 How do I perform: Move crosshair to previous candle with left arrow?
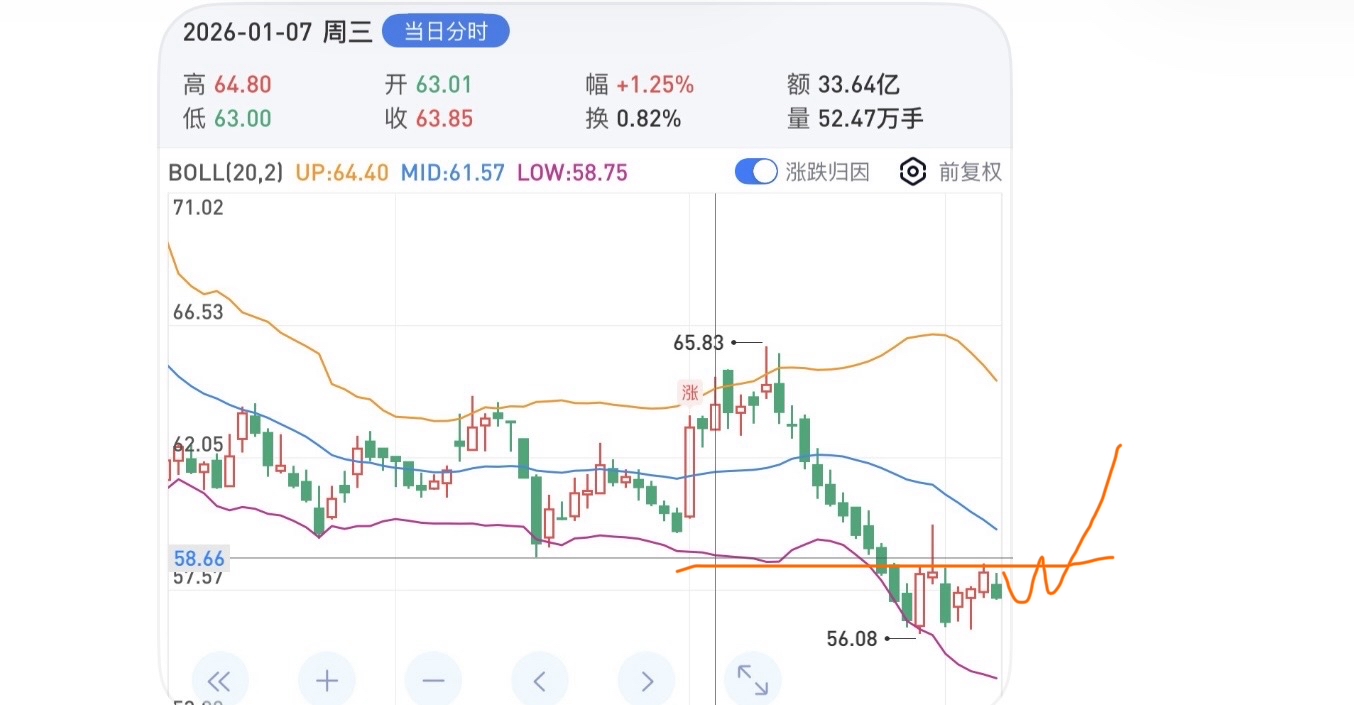coord(540,681)
